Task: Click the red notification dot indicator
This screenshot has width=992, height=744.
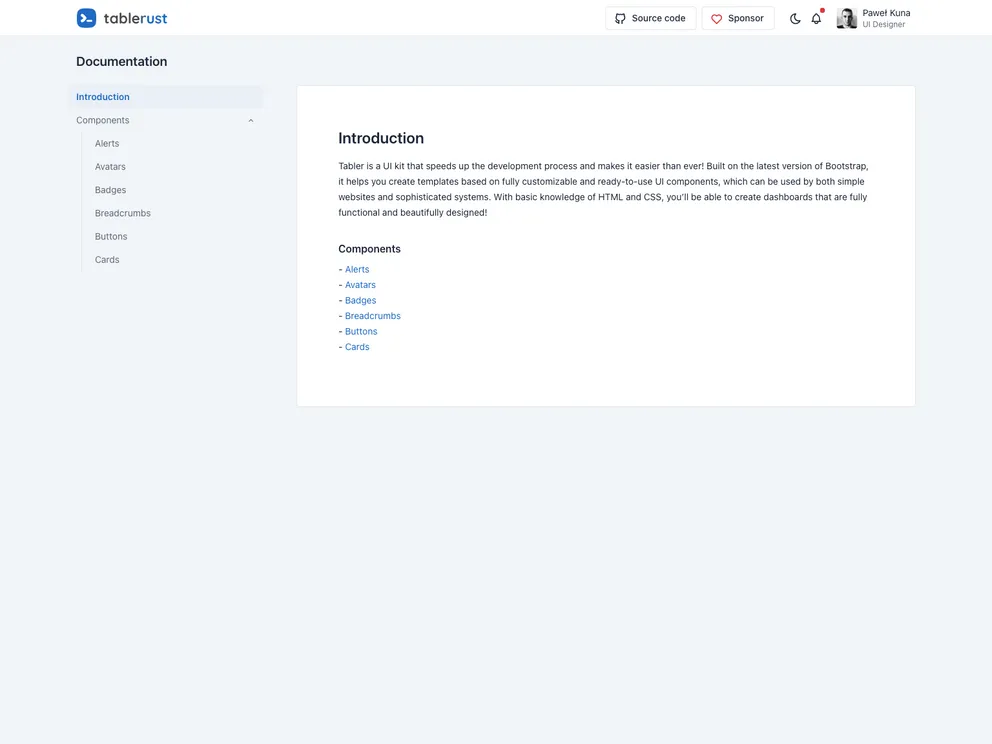Action: coord(821,9)
